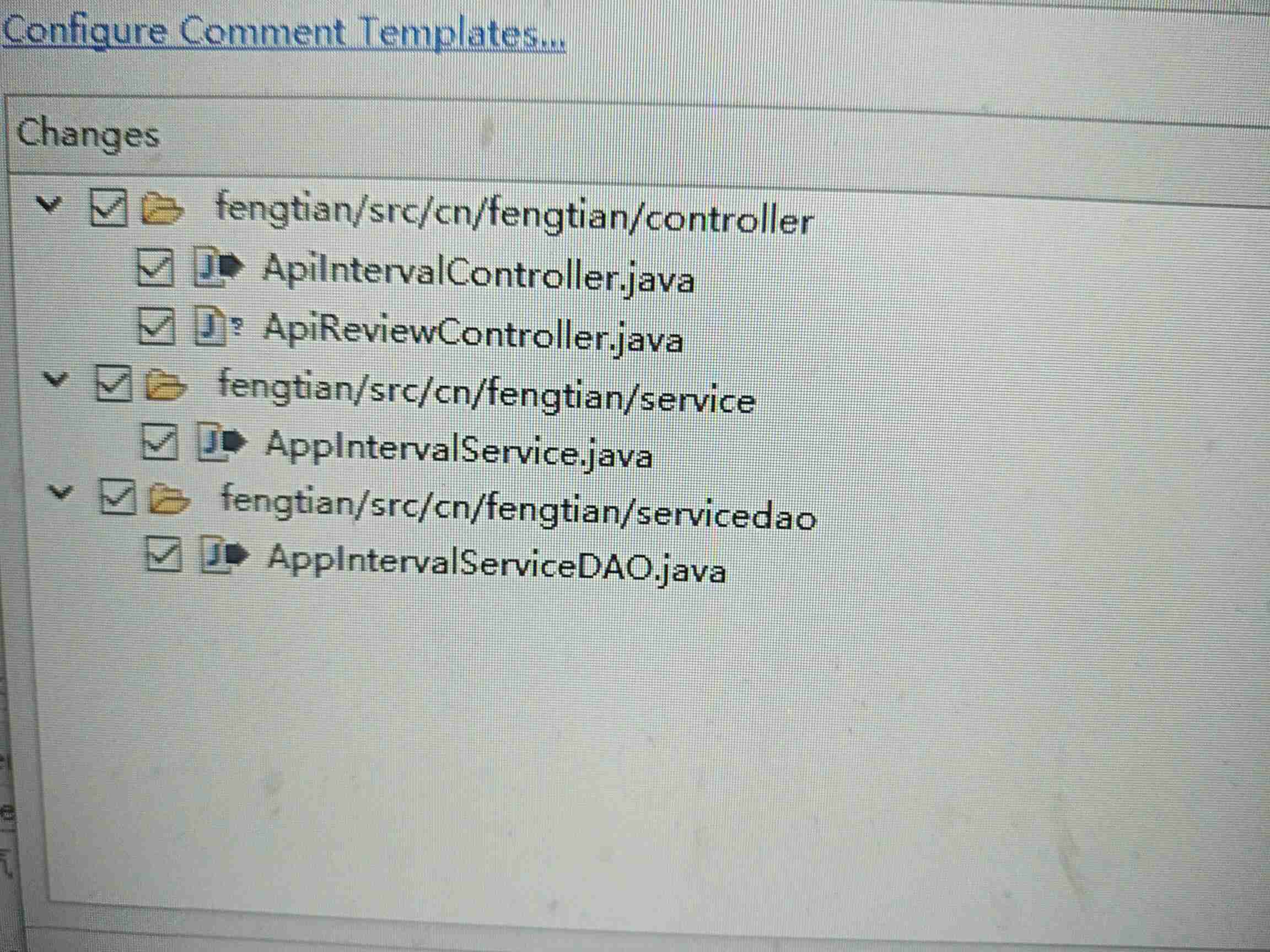Select the fengtian/src/cn/fengtian/service path row
The height and width of the screenshot is (952, 1270).
pos(486,391)
